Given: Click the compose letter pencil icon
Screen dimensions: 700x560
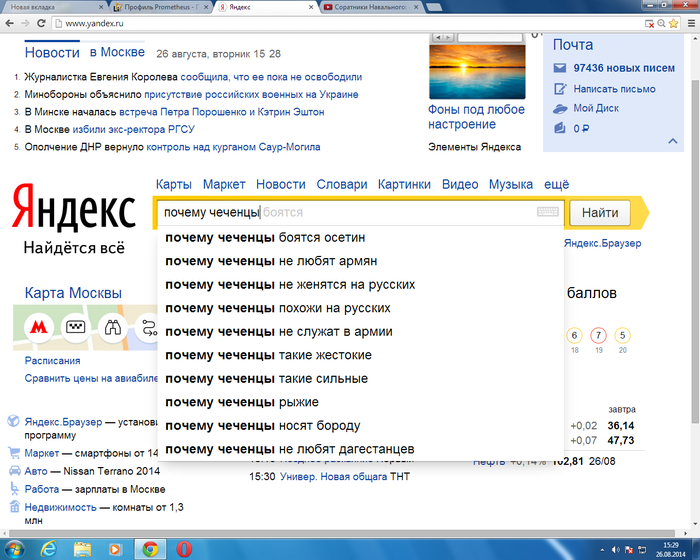Looking at the screenshot, I should [560, 89].
